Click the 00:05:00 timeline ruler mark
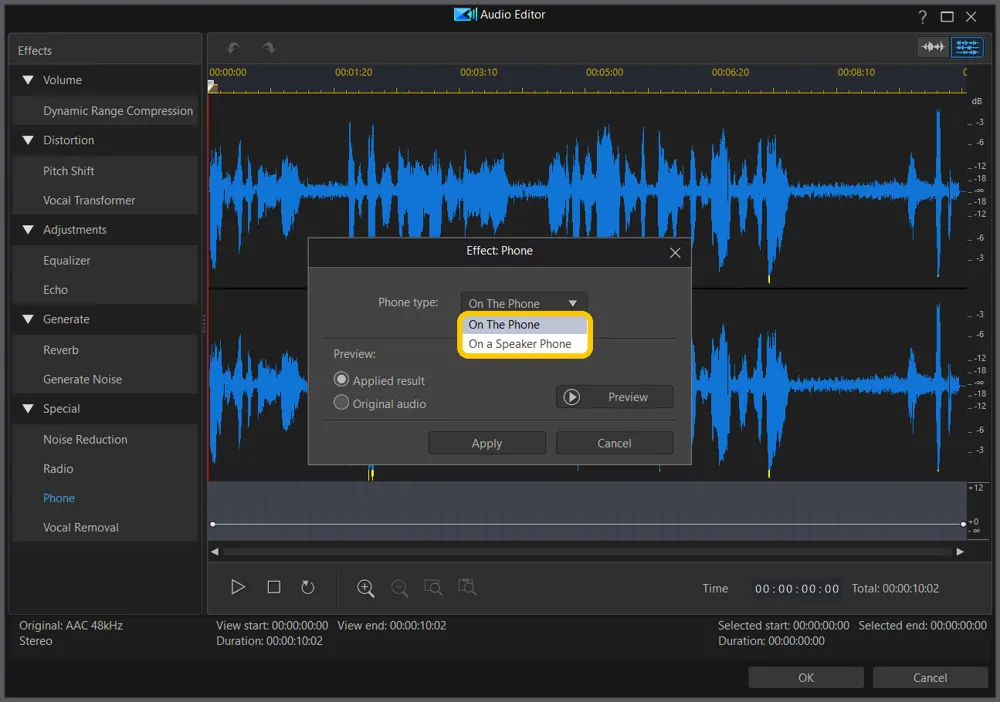This screenshot has width=1000, height=702. point(605,73)
